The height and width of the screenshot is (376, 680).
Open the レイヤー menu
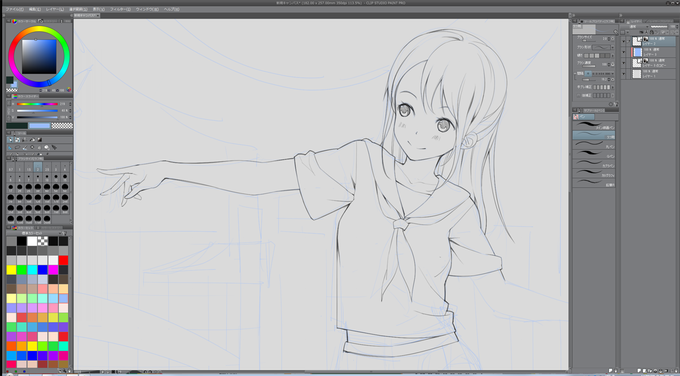click(55, 9)
